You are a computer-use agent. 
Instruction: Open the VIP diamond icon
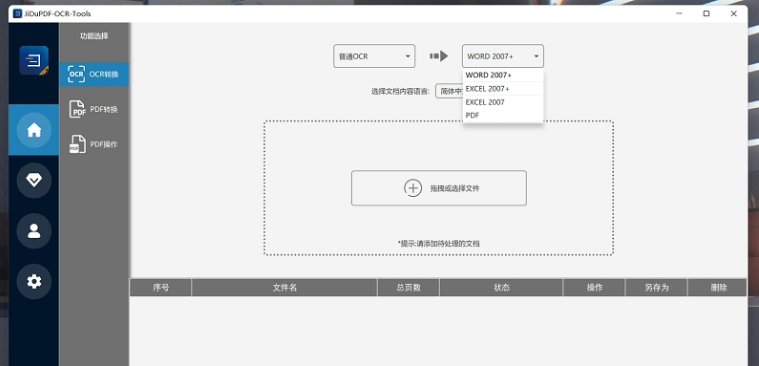[34, 180]
